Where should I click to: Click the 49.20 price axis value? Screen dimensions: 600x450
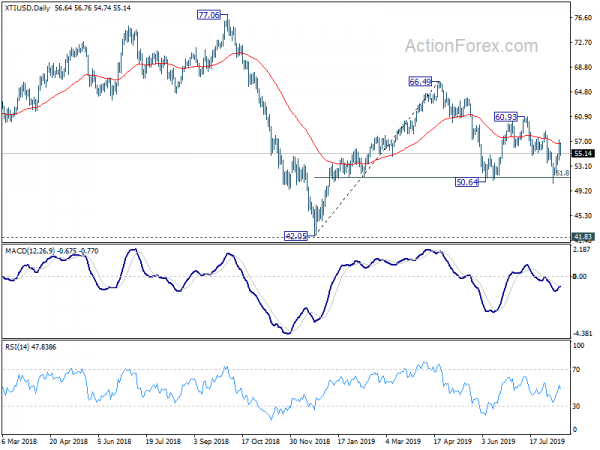[583, 191]
